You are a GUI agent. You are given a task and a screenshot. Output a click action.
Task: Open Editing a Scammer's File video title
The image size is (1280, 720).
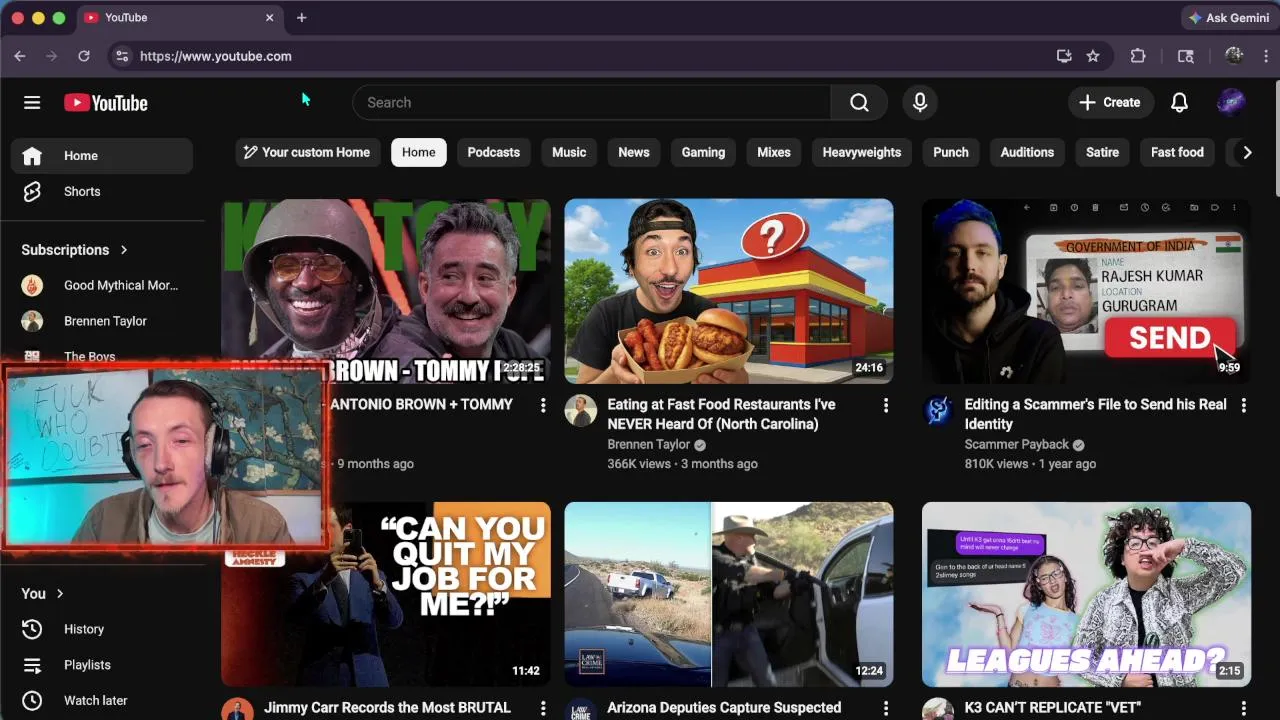[1095, 414]
